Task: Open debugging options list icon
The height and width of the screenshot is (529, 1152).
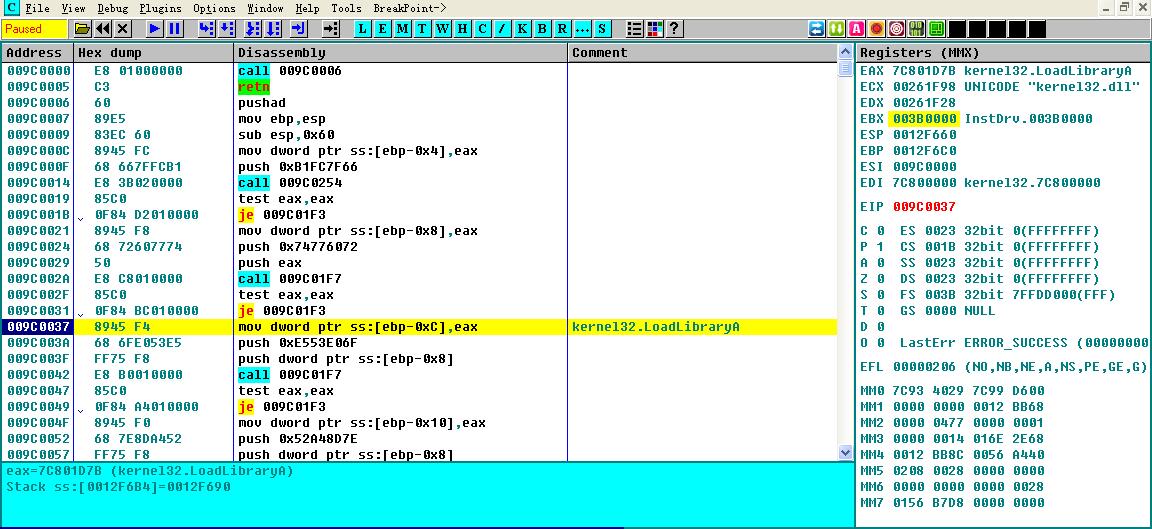Action: (x=635, y=29)
